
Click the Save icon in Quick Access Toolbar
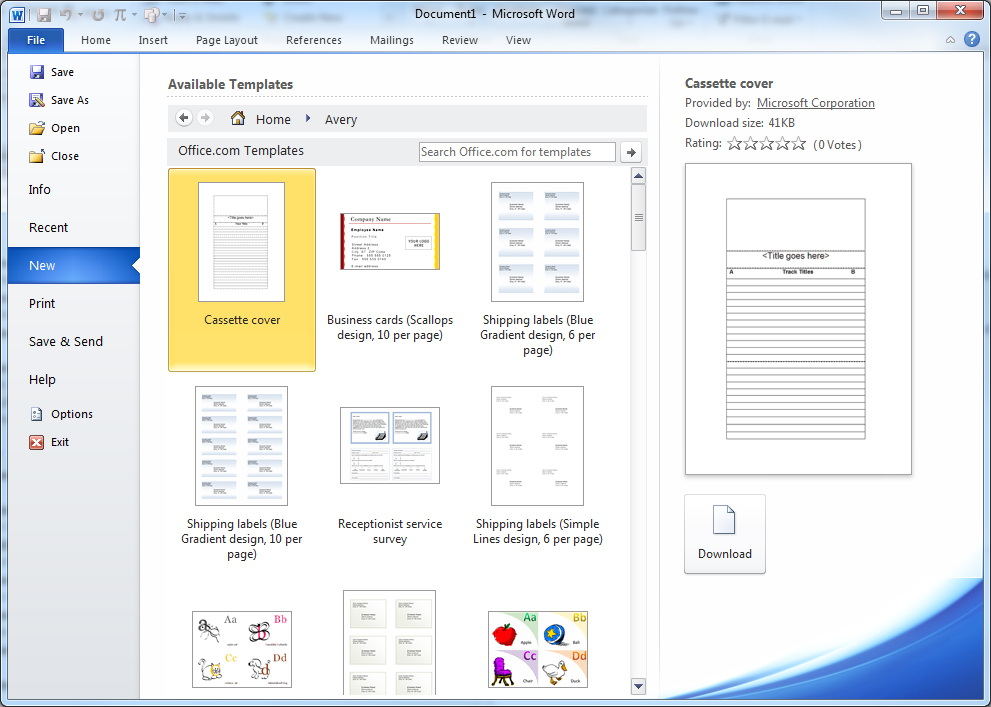pos(44,15)
